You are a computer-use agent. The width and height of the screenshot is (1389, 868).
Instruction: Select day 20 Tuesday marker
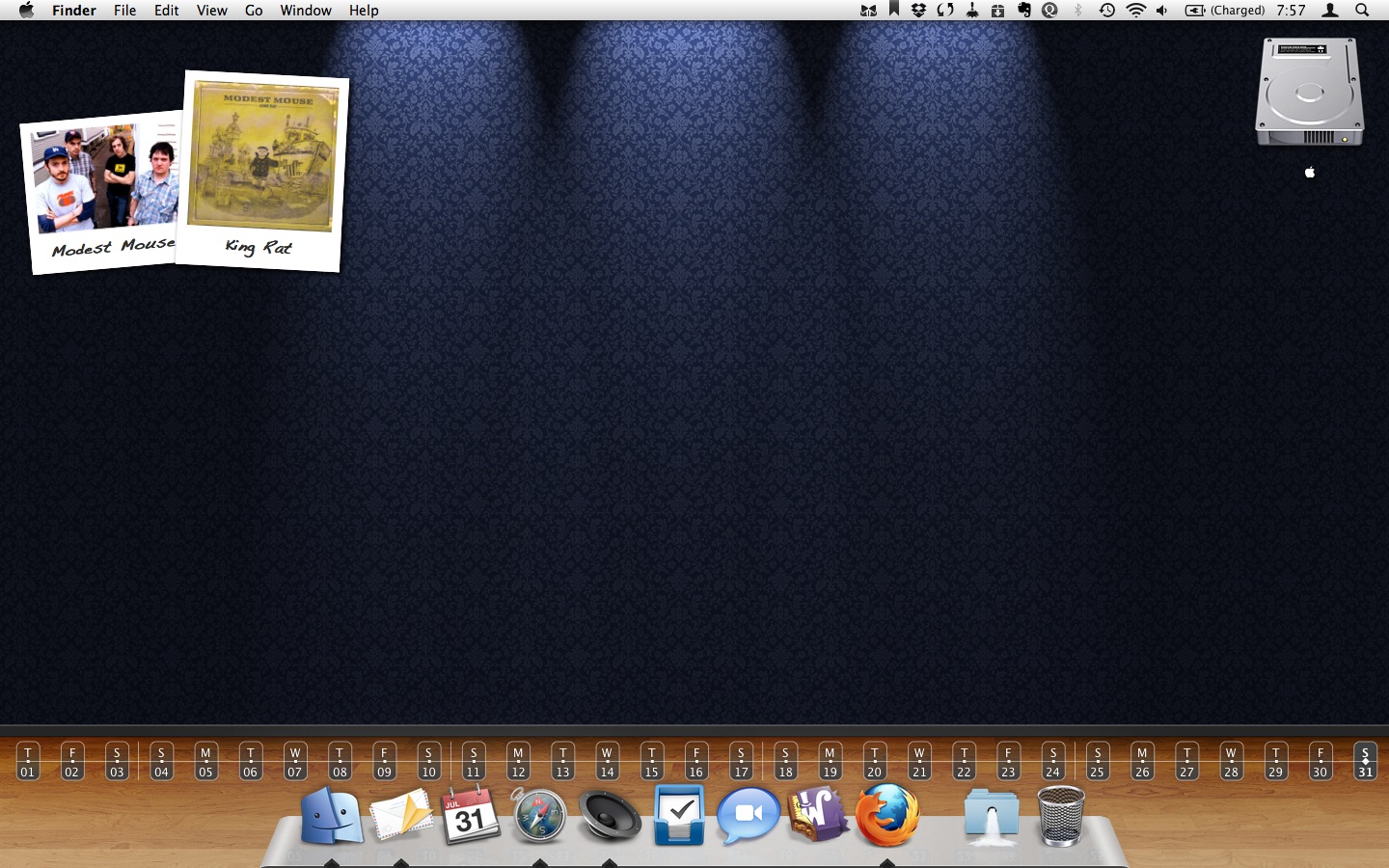click(x=874, y=761)
